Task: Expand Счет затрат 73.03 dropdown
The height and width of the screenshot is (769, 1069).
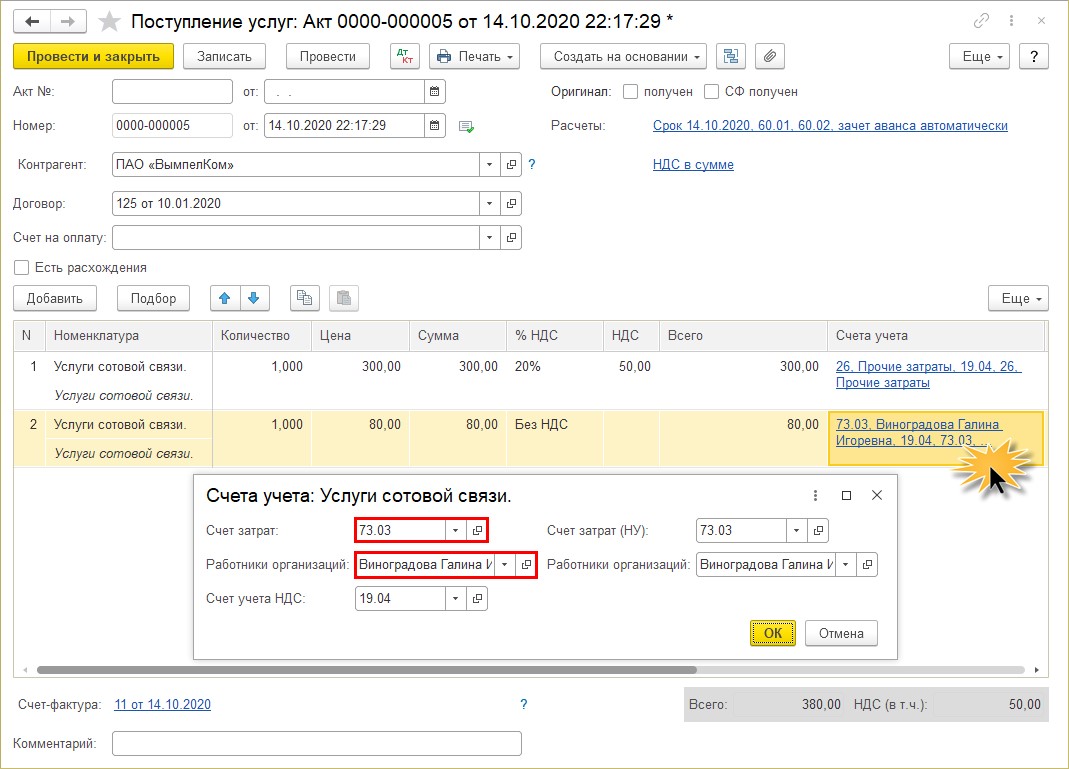Action: coord(455,530)
